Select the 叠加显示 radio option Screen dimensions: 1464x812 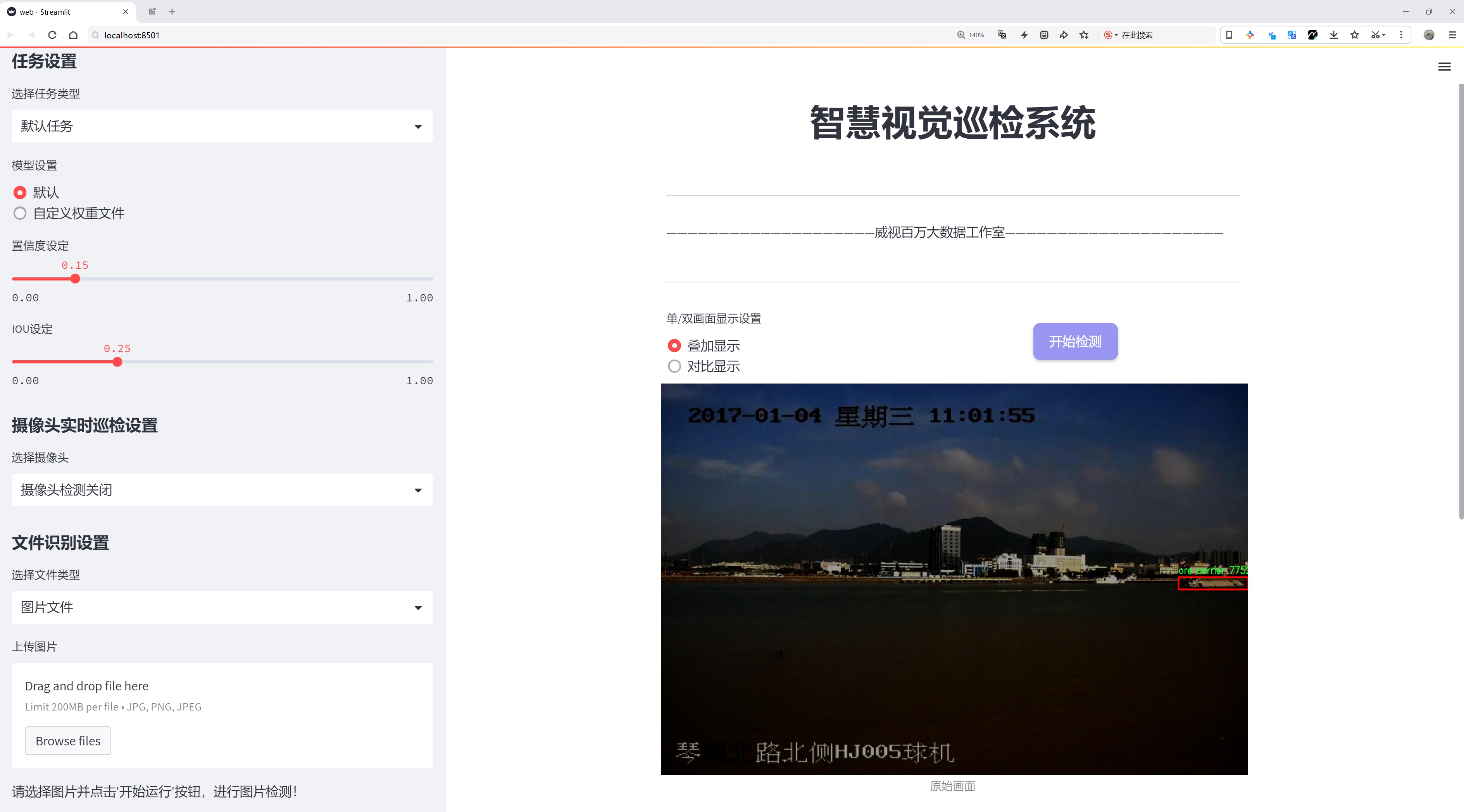674,346
